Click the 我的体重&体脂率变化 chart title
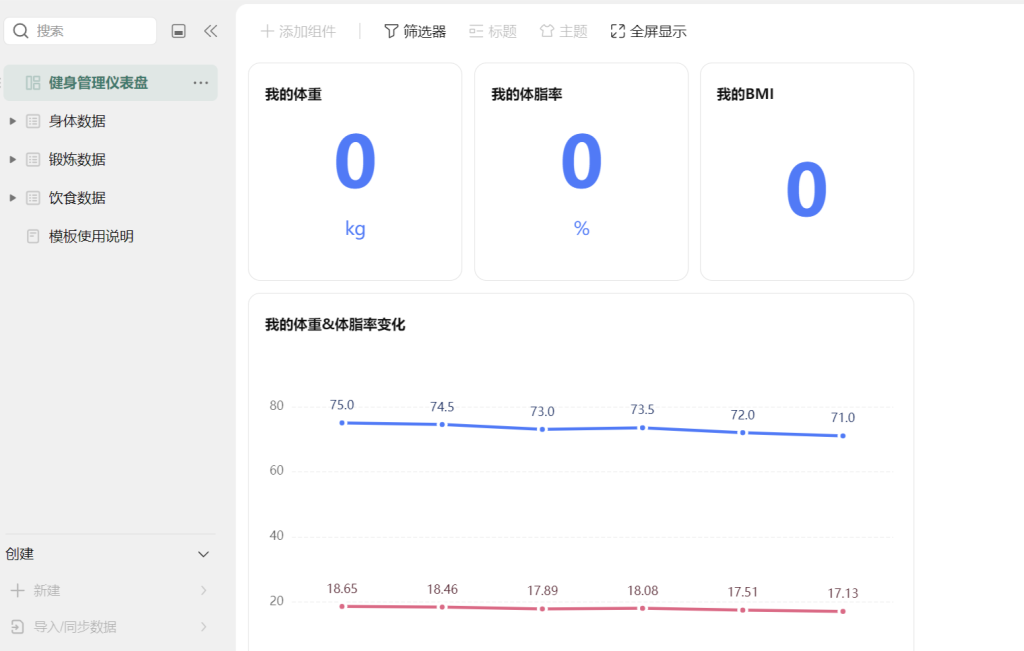Image resolution: width=1024 pixels, height=651 pixels. [335, 325]
